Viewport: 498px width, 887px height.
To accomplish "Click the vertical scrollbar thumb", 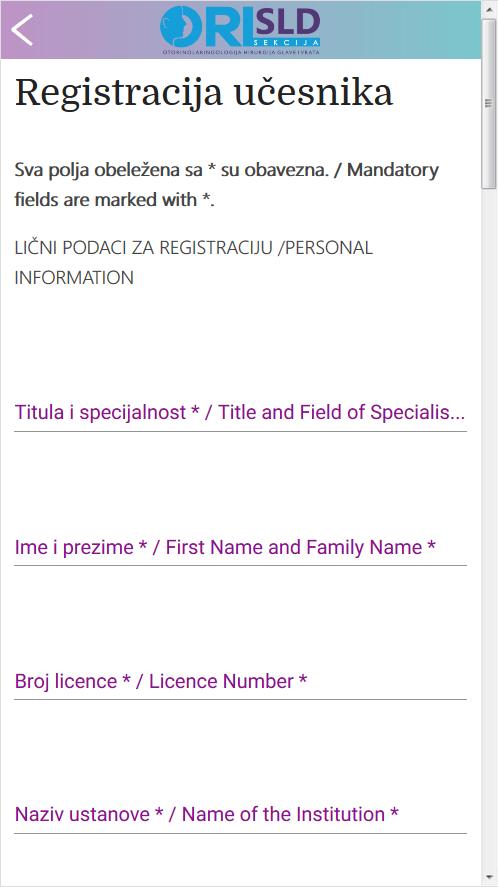I will click(x=489, y=104).
